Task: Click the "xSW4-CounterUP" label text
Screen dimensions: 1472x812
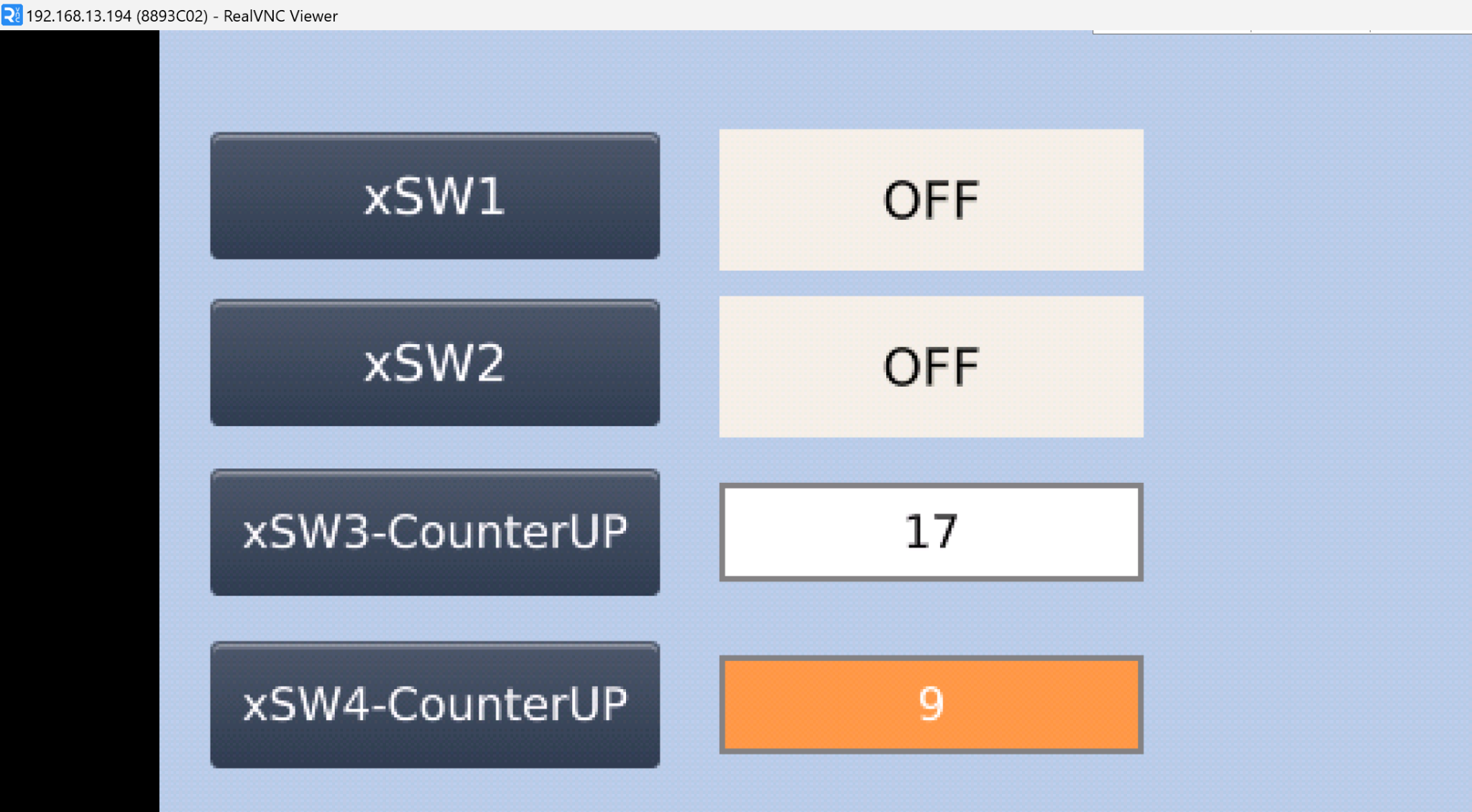Action: [x=435, y=704]
